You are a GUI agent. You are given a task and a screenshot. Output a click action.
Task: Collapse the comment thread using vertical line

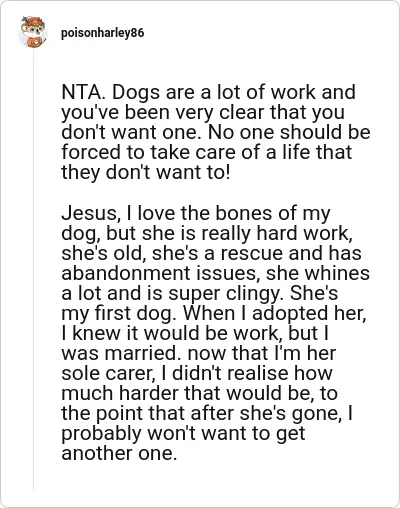(33, 270)
